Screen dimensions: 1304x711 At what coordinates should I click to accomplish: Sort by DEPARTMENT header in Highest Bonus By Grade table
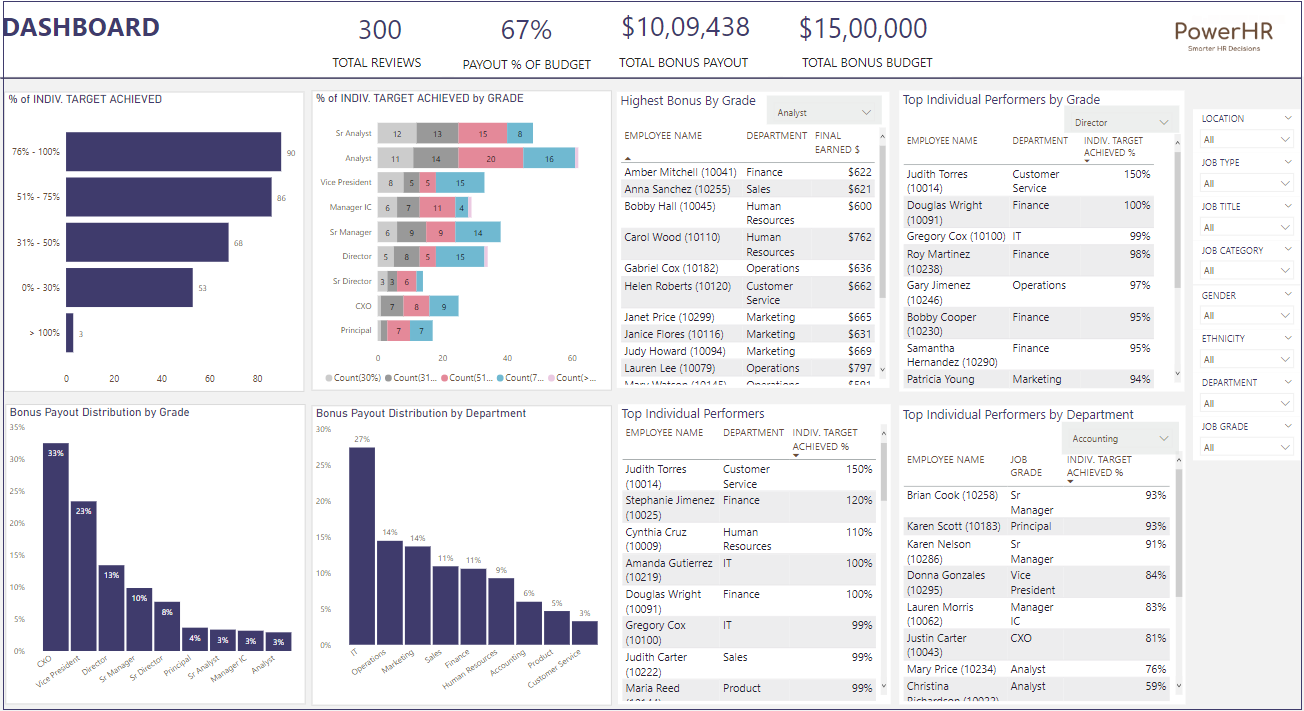(776, 135)
